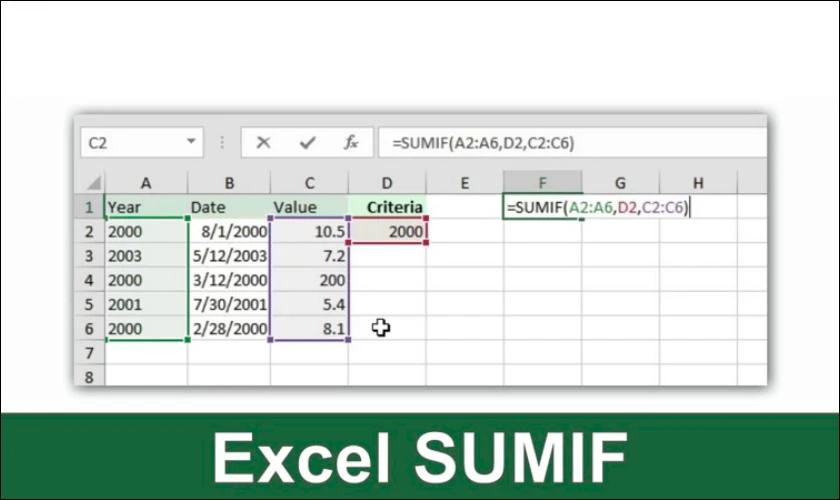
Task: Click cell A6 with year 2000
Action: pos(146,329)
